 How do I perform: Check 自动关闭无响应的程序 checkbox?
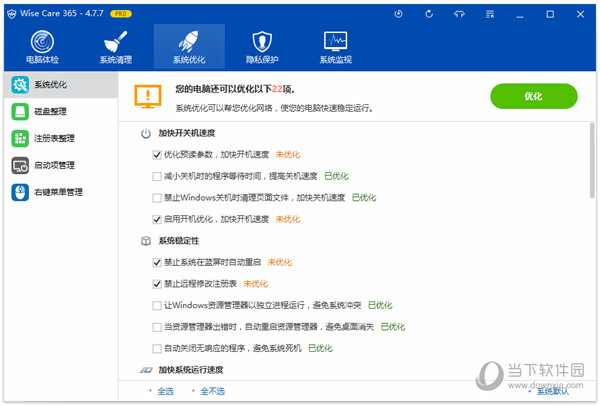[x=157, y=348]
